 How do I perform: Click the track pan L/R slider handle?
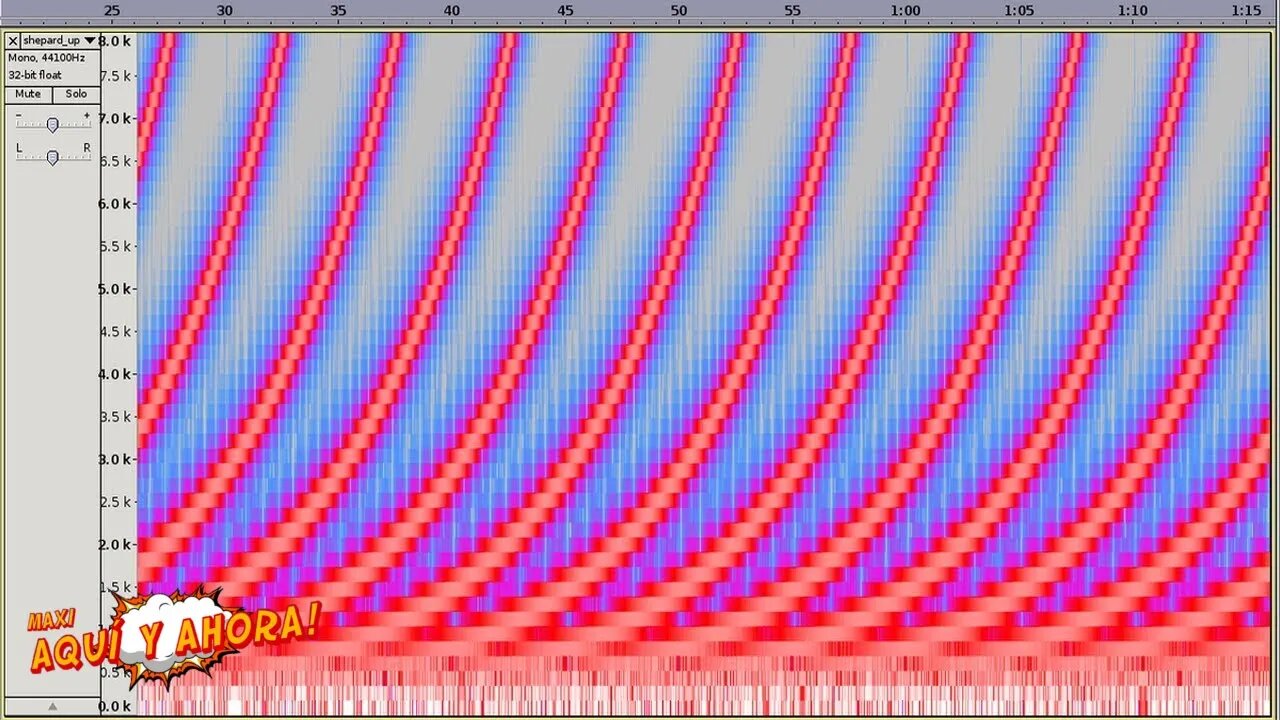pyautogui.click(x=52, y=157)
